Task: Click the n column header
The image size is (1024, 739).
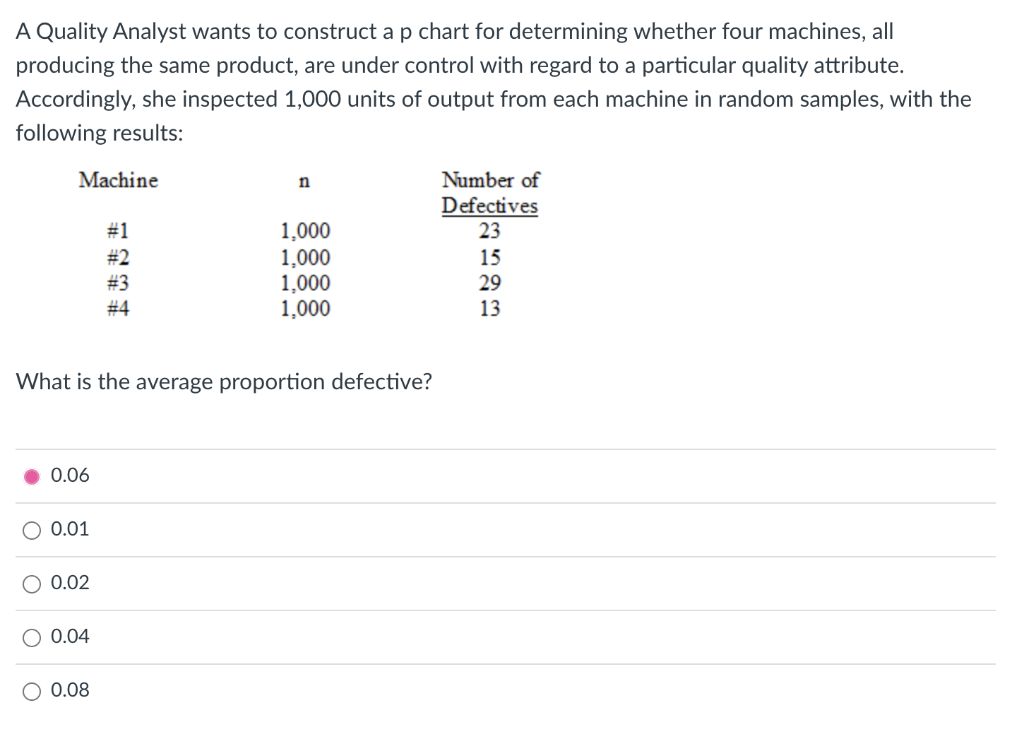Action: pyautogui.click(x=304, y=181)
